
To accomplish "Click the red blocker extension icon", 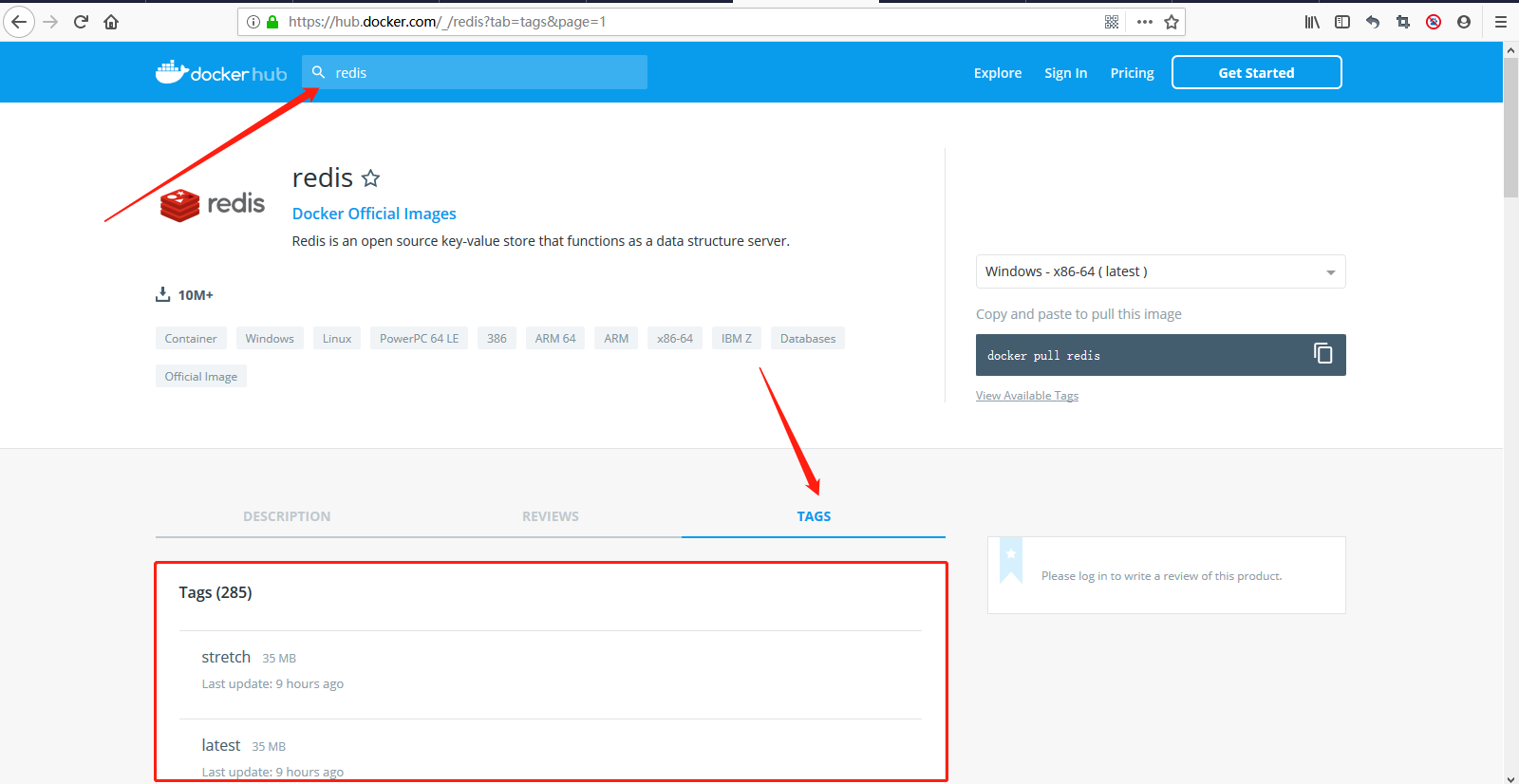I will point(1434,22).
